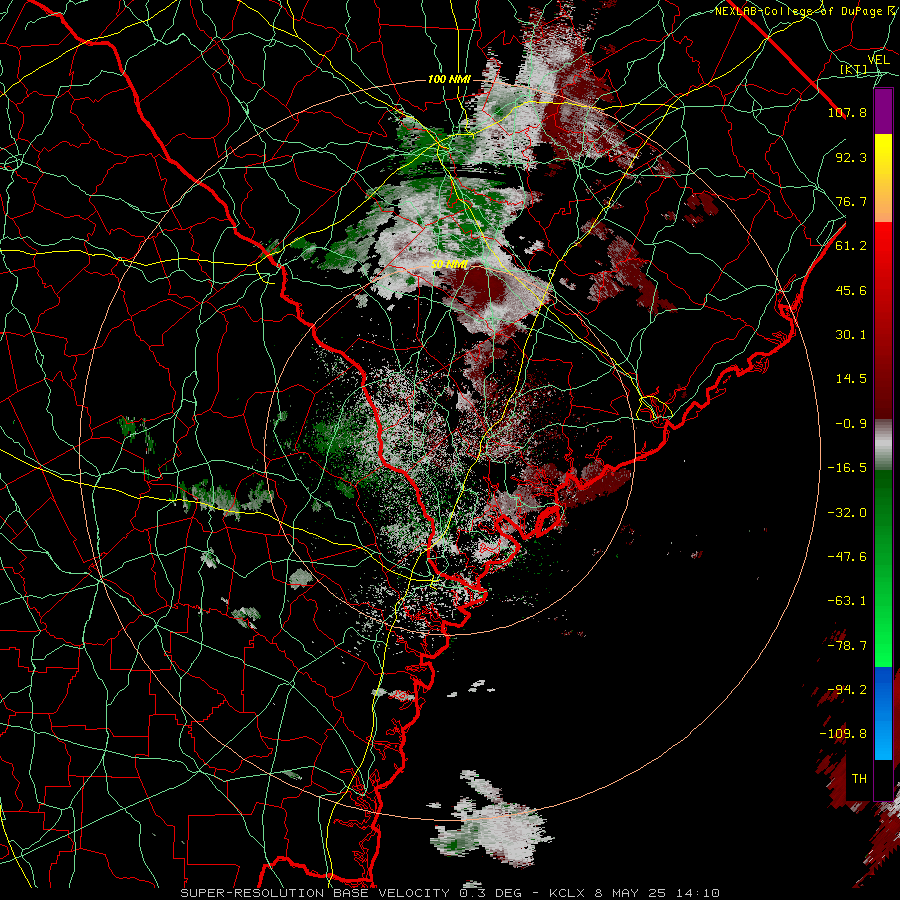This screenshot has width=900, height=900.
Task: Click the 107.8 velocity scale value
Action: 847,112
